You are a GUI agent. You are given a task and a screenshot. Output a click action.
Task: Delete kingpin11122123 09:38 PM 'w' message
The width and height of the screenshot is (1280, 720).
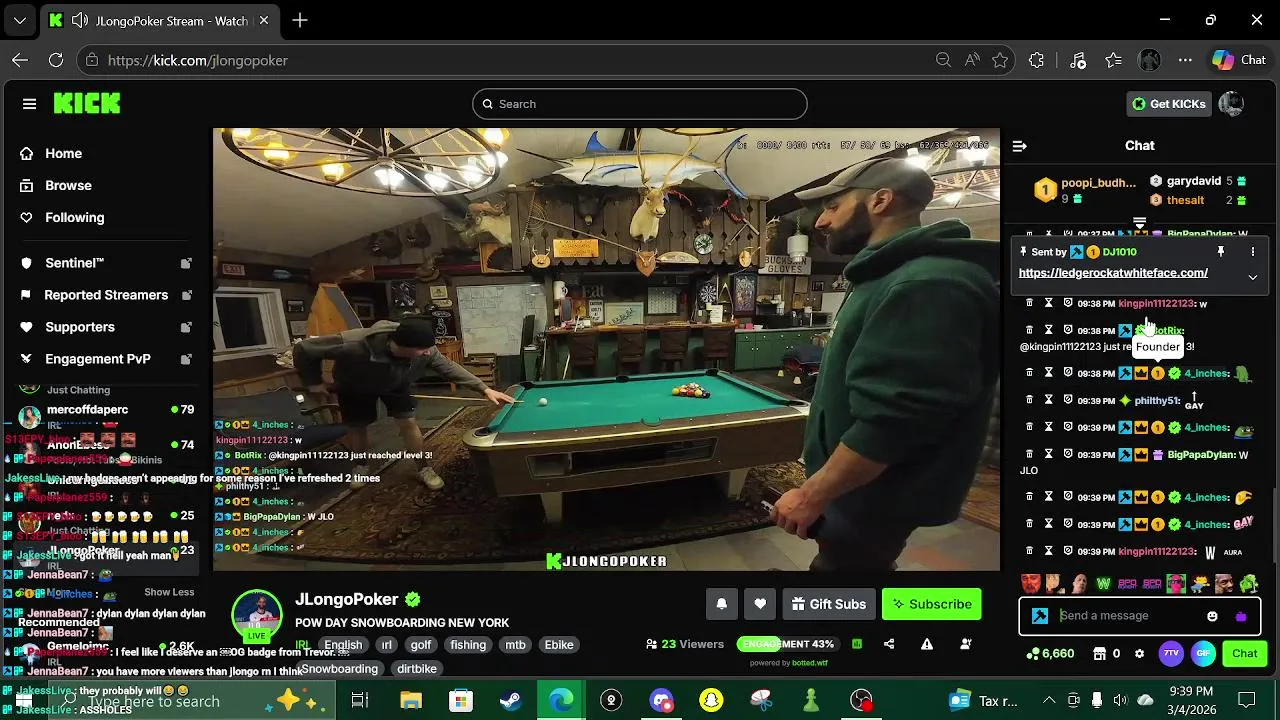tap(1029, 303)
